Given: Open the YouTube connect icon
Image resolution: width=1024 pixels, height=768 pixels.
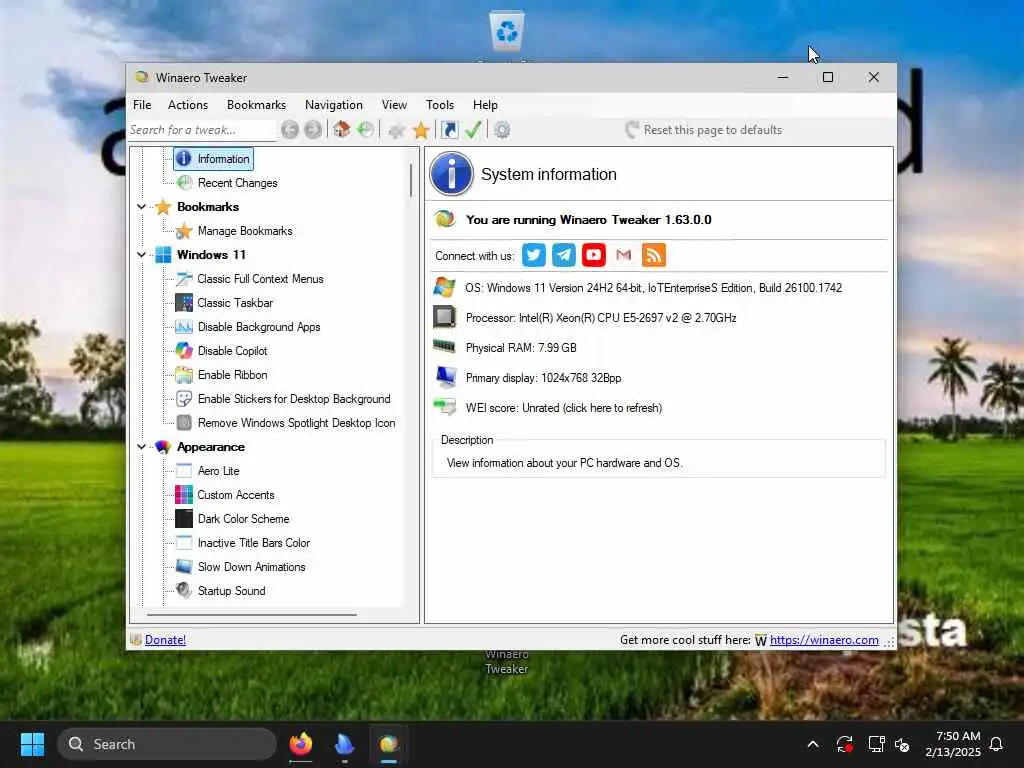Looking at the screenshot, I should [594, 255].
